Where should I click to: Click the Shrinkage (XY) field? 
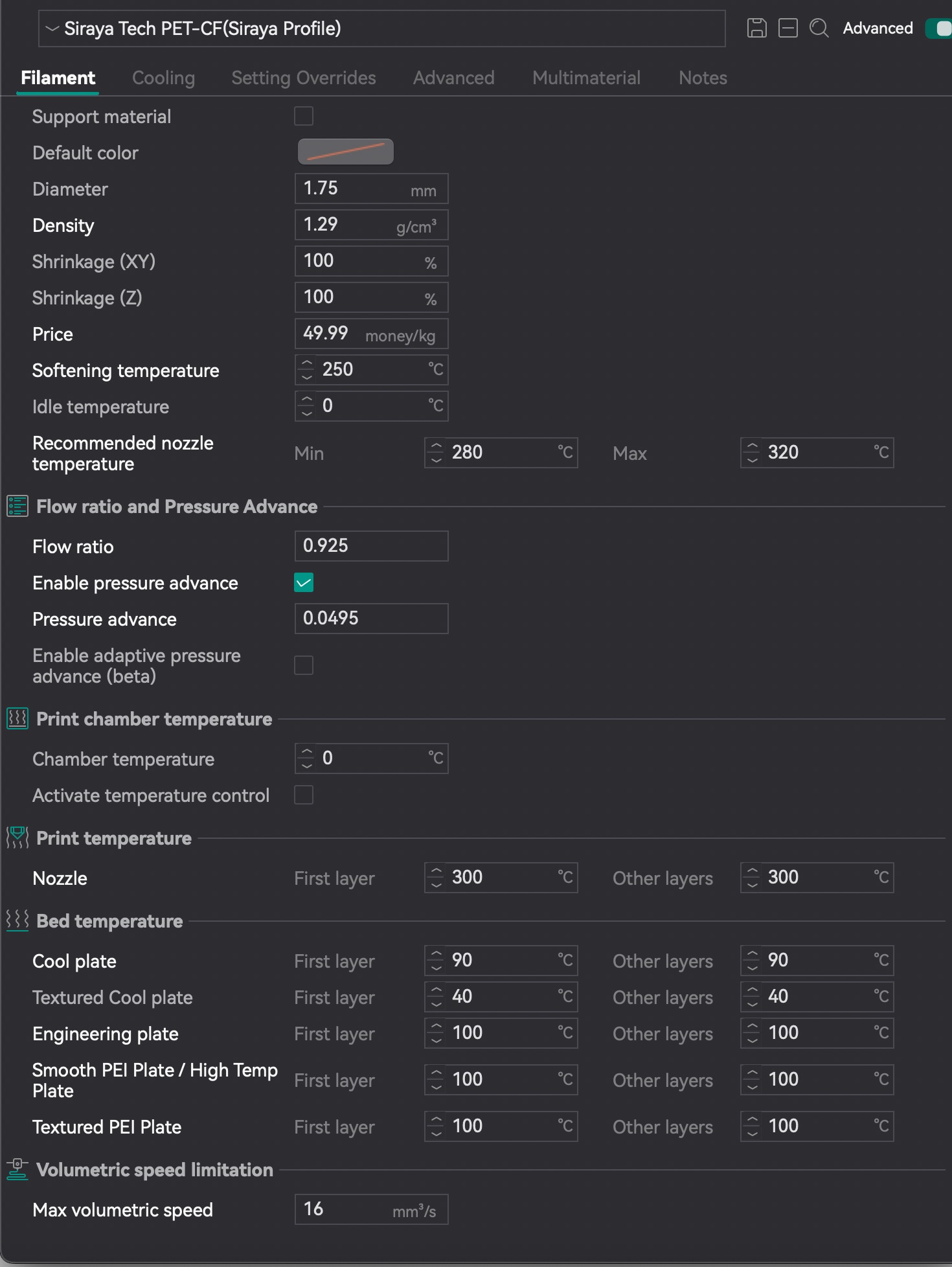tap(372, 261)
